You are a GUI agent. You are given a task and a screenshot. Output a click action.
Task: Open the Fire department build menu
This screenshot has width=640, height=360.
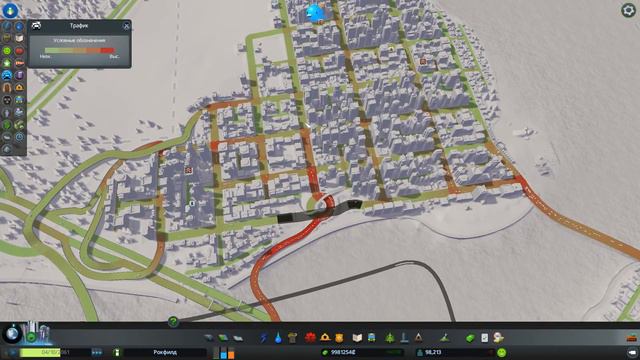pyautogui.click(x=325, y=338)
